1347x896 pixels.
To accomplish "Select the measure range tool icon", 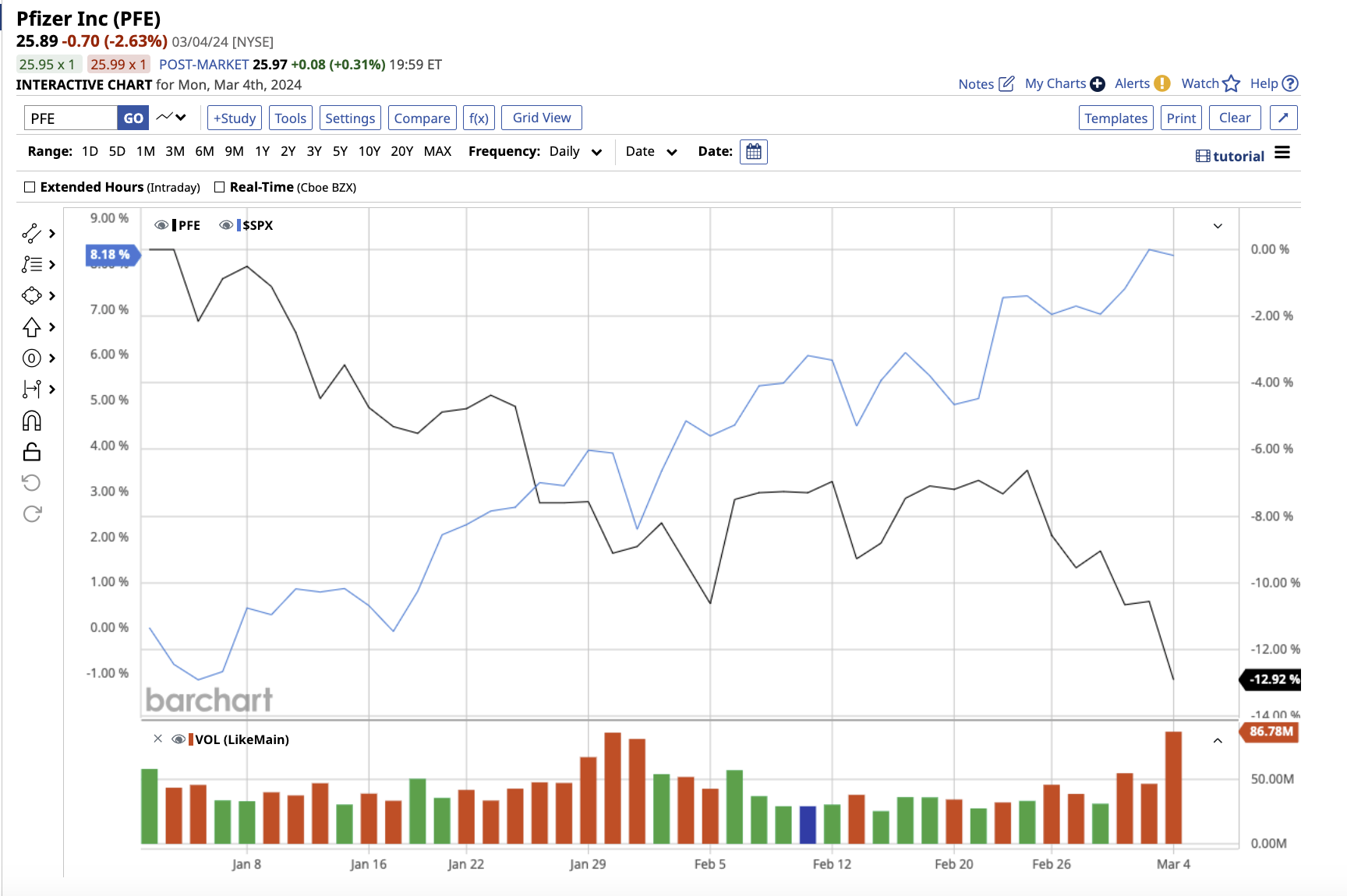I will 31,389.
